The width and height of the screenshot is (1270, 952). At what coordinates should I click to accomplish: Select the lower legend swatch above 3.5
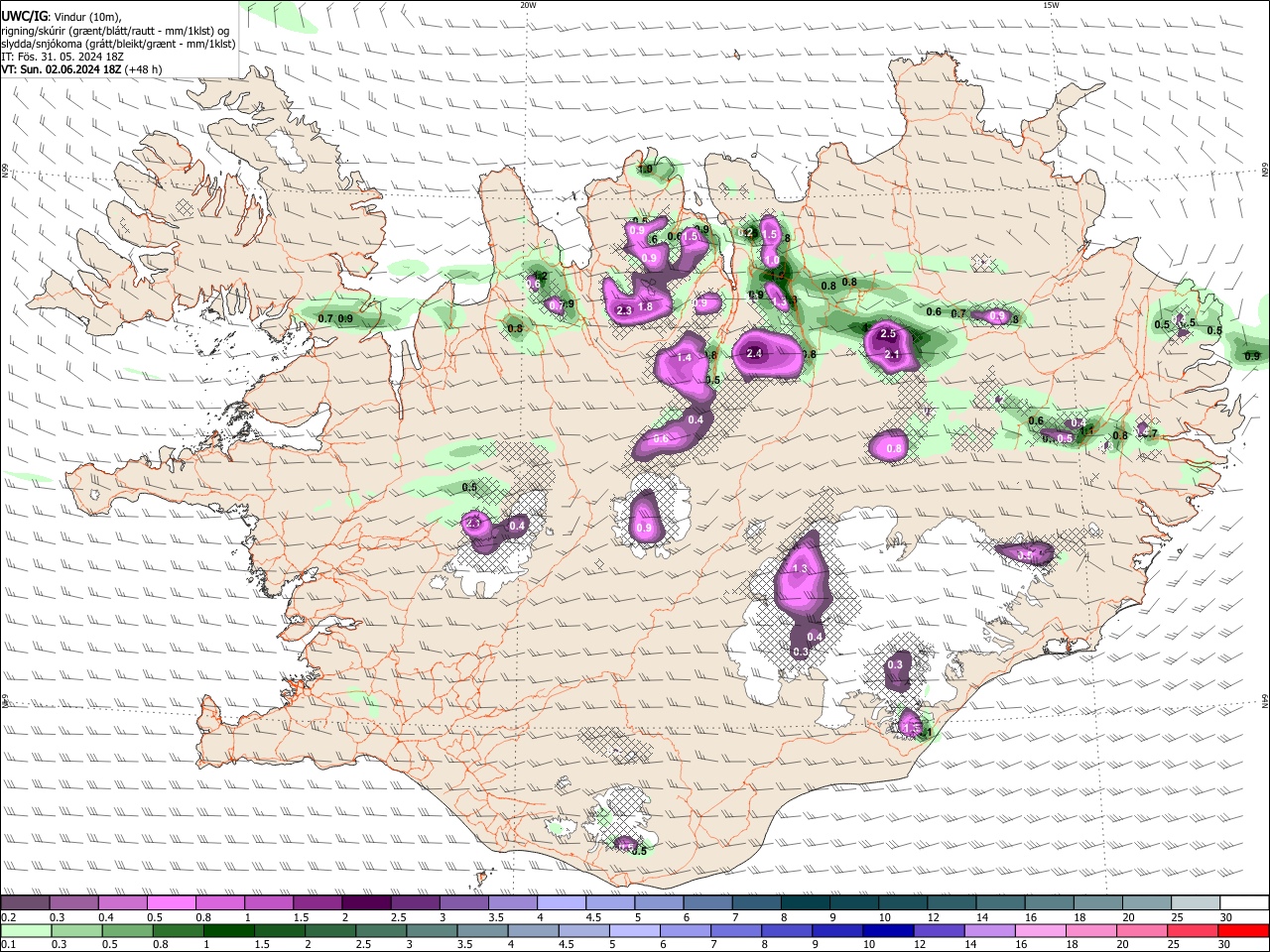tap(482, 930)
